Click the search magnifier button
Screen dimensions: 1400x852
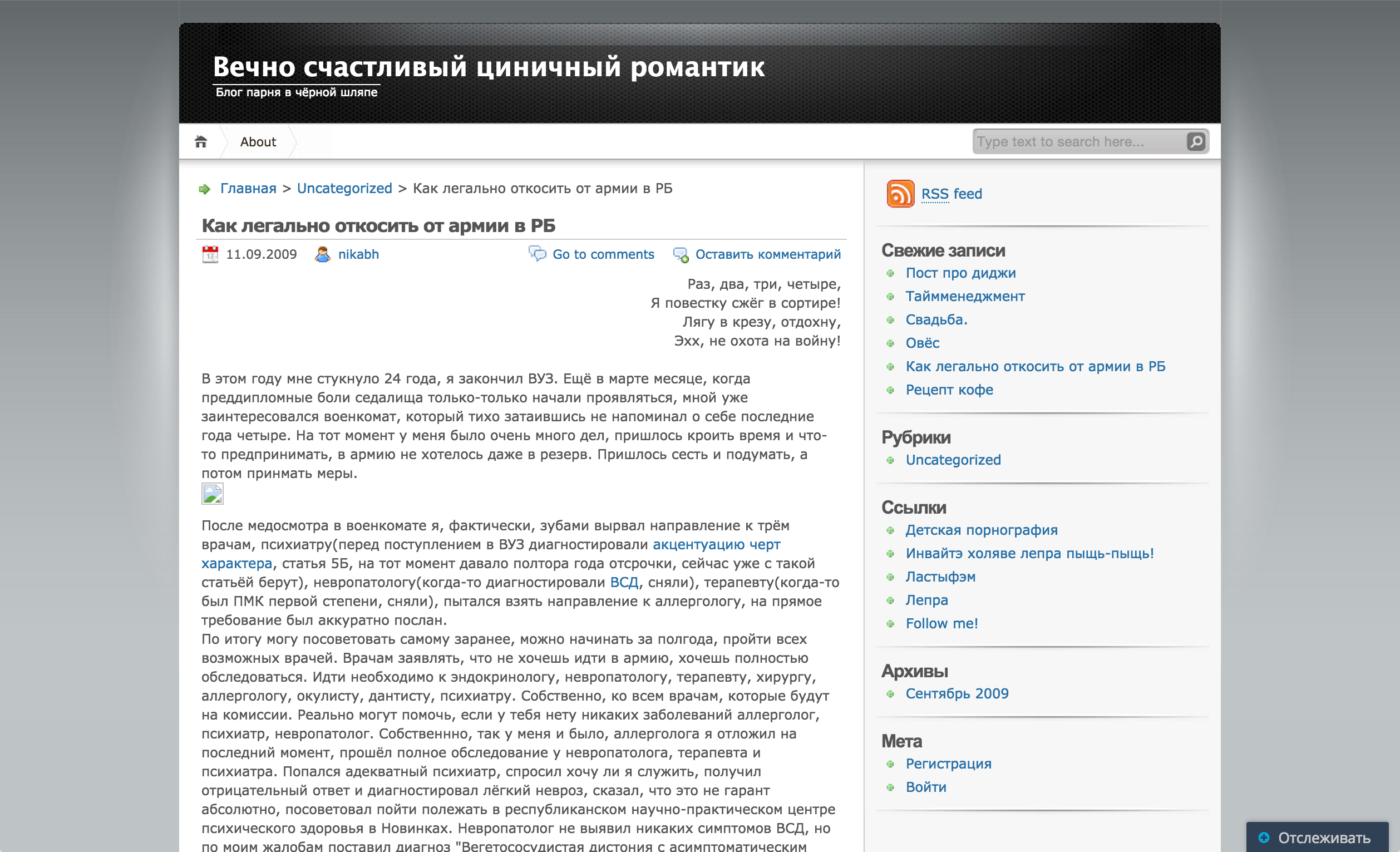point(1195,141)
